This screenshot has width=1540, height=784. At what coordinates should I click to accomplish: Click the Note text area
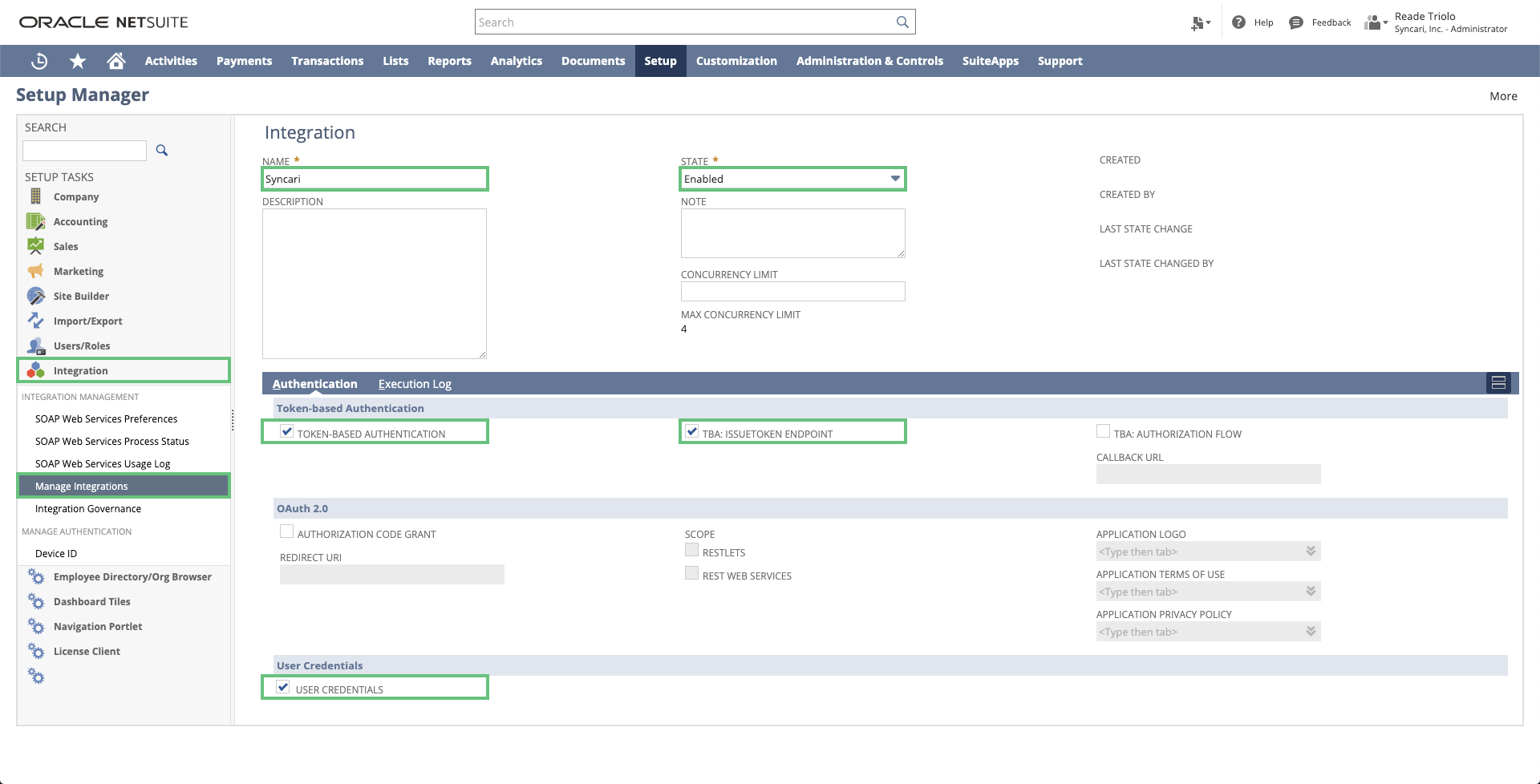tap(792, 233)
